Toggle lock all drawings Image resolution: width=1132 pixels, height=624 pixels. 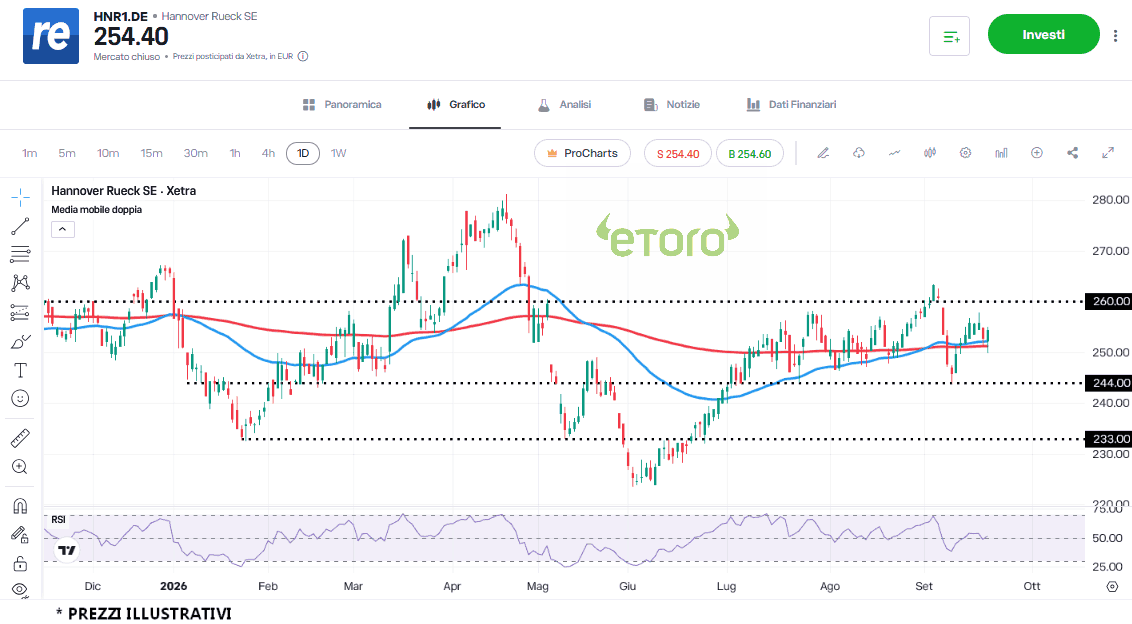pyautogui.click(x=20, y=563)
